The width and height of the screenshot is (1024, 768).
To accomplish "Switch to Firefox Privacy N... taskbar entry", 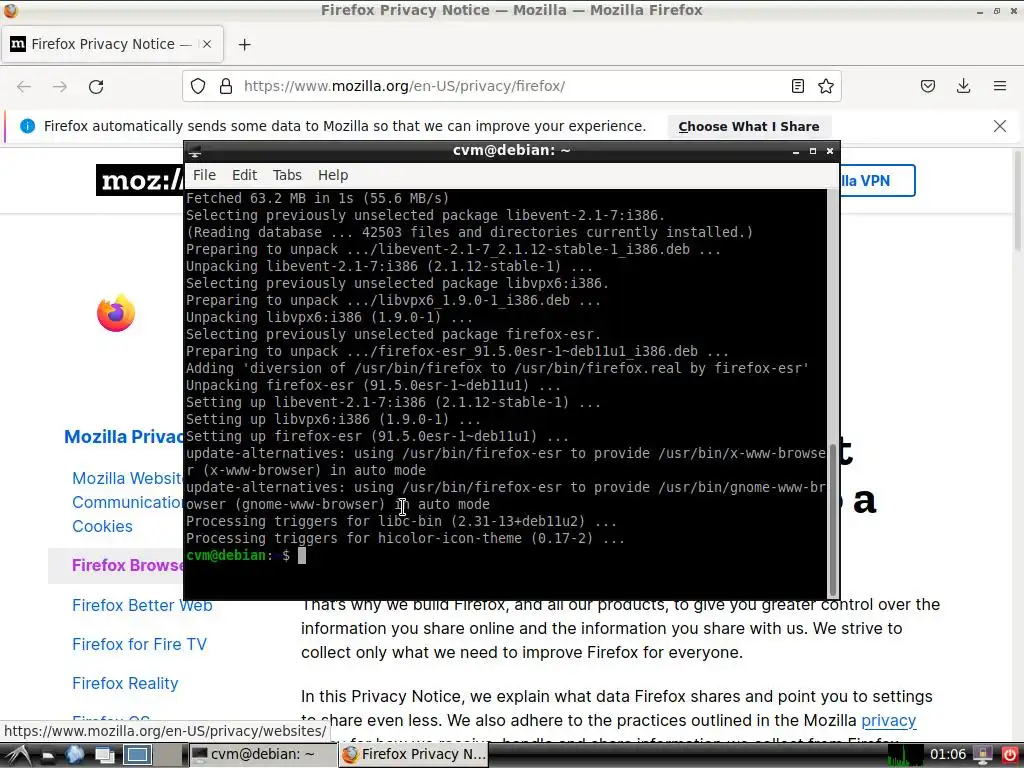I will coord(414,754).
